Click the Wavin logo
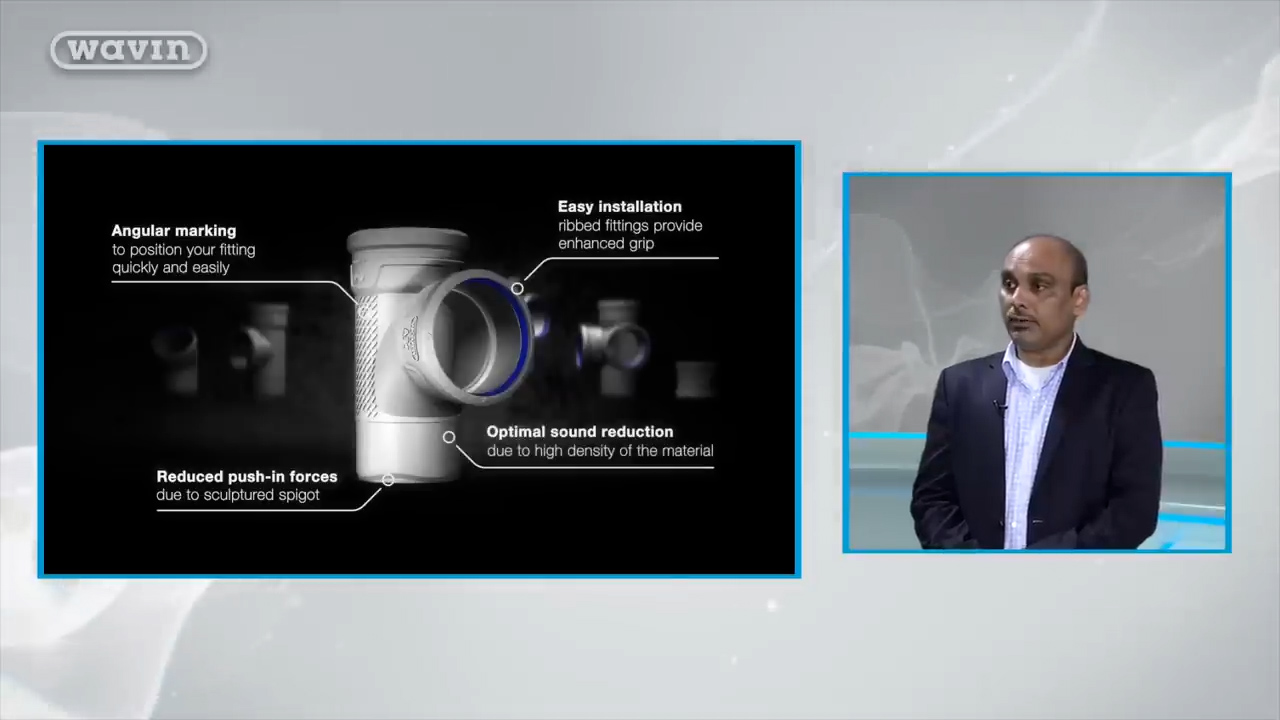Image resolution: width=1280 pixels, height=720 pixels. 128,50
